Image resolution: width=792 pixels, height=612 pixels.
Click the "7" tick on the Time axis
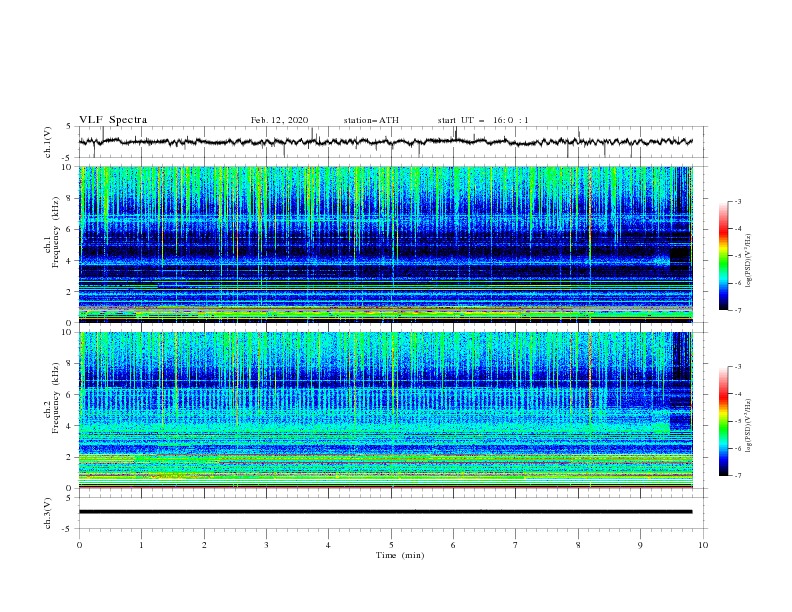click(x=516, y=545)
